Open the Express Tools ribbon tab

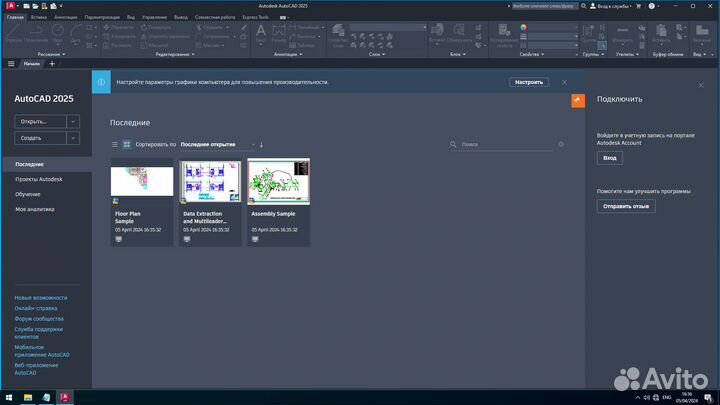255,17
